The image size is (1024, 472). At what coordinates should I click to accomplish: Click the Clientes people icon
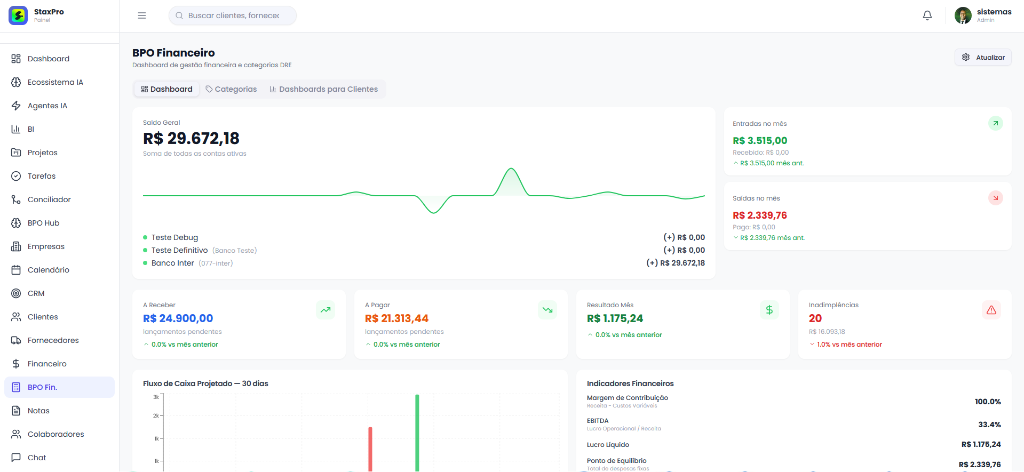coord(16,317)
